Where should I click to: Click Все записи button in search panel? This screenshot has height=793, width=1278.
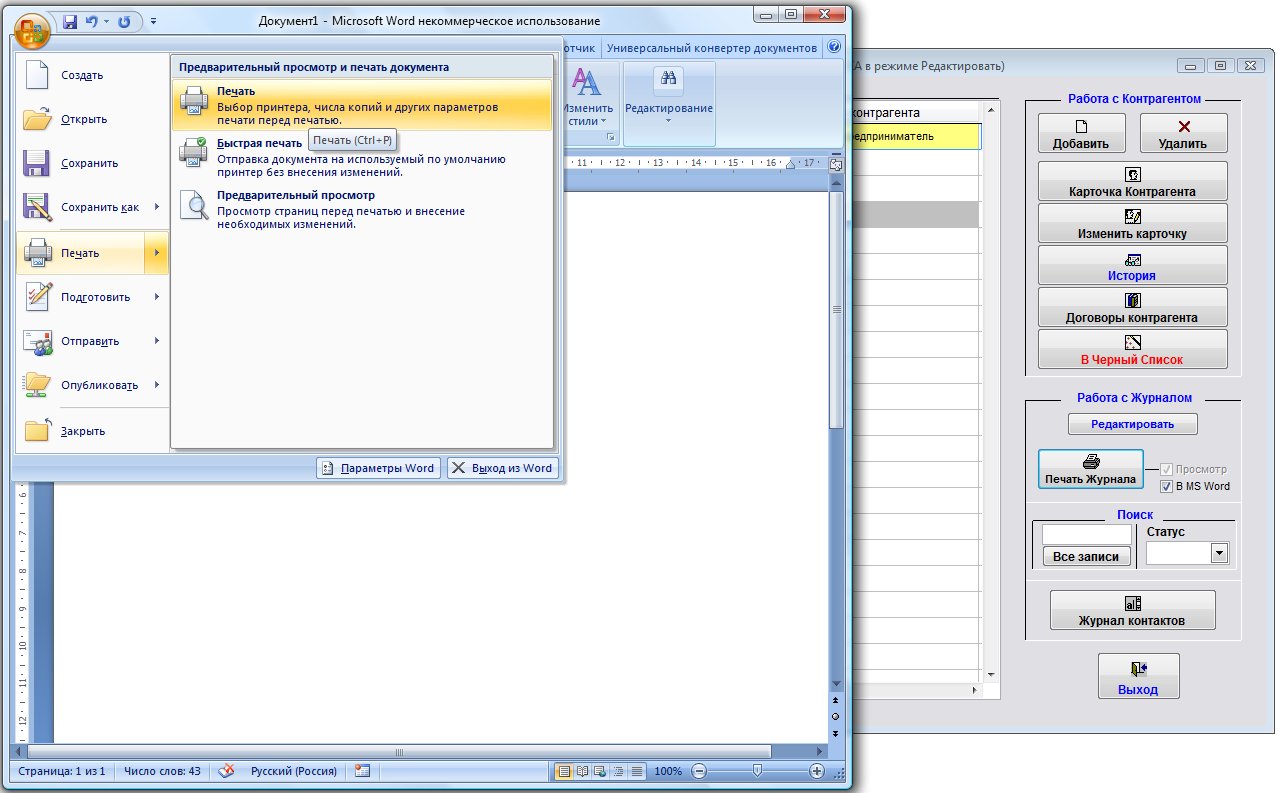(1086, 556)
